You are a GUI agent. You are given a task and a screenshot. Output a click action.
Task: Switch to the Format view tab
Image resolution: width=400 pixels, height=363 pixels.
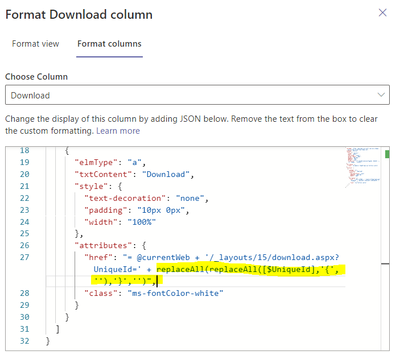pos(35,44)
